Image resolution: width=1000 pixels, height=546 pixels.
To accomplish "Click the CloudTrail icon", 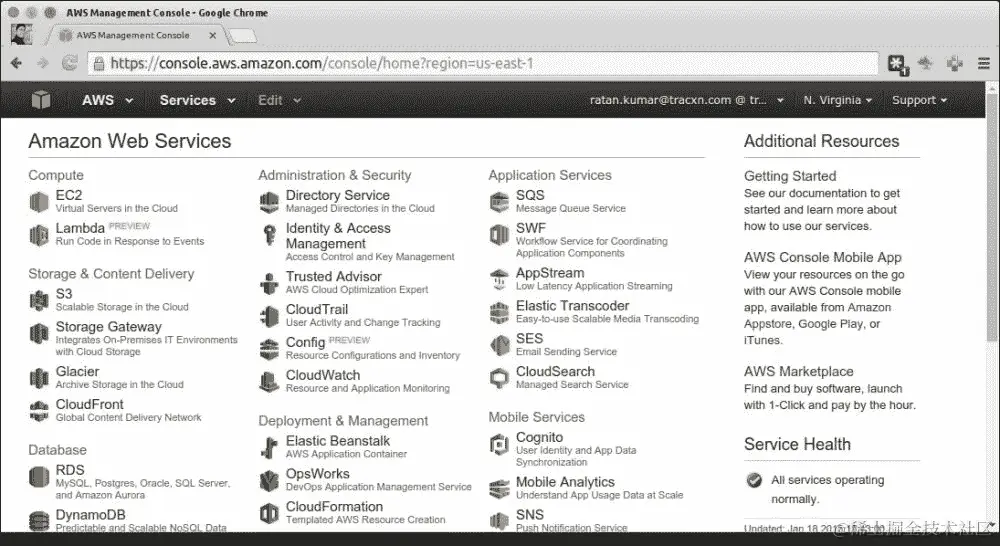I will click(269, 316).
